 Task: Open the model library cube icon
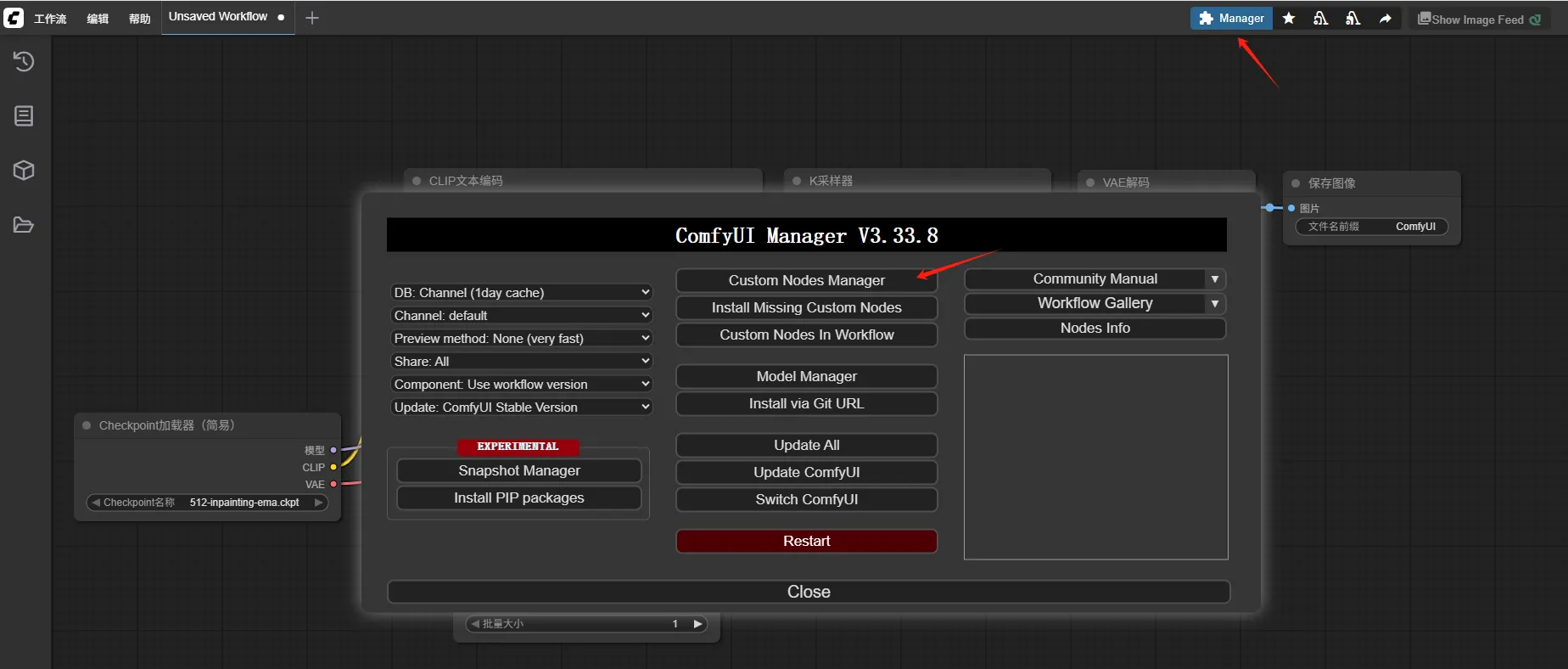tap(24, 170)
